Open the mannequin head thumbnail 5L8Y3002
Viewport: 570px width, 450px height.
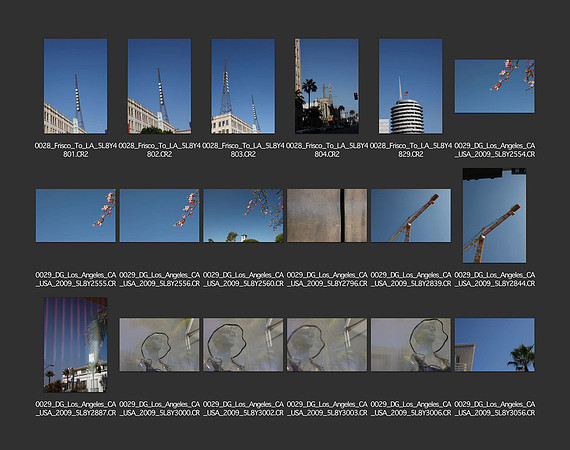243,345
